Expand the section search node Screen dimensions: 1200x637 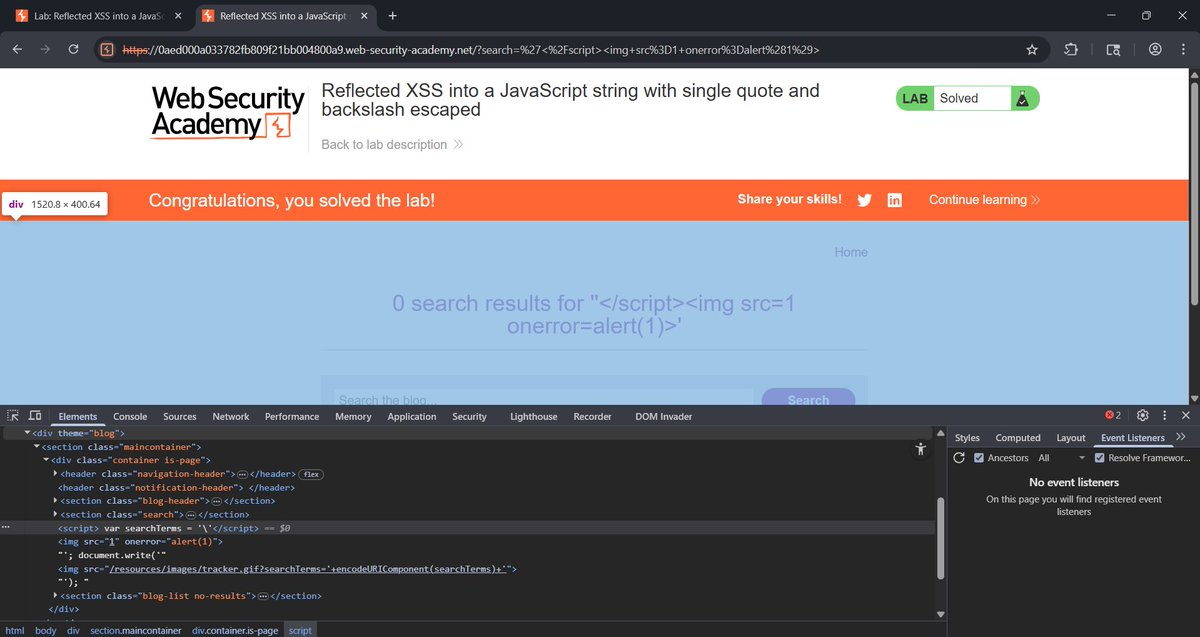click(x=56, y=514)
